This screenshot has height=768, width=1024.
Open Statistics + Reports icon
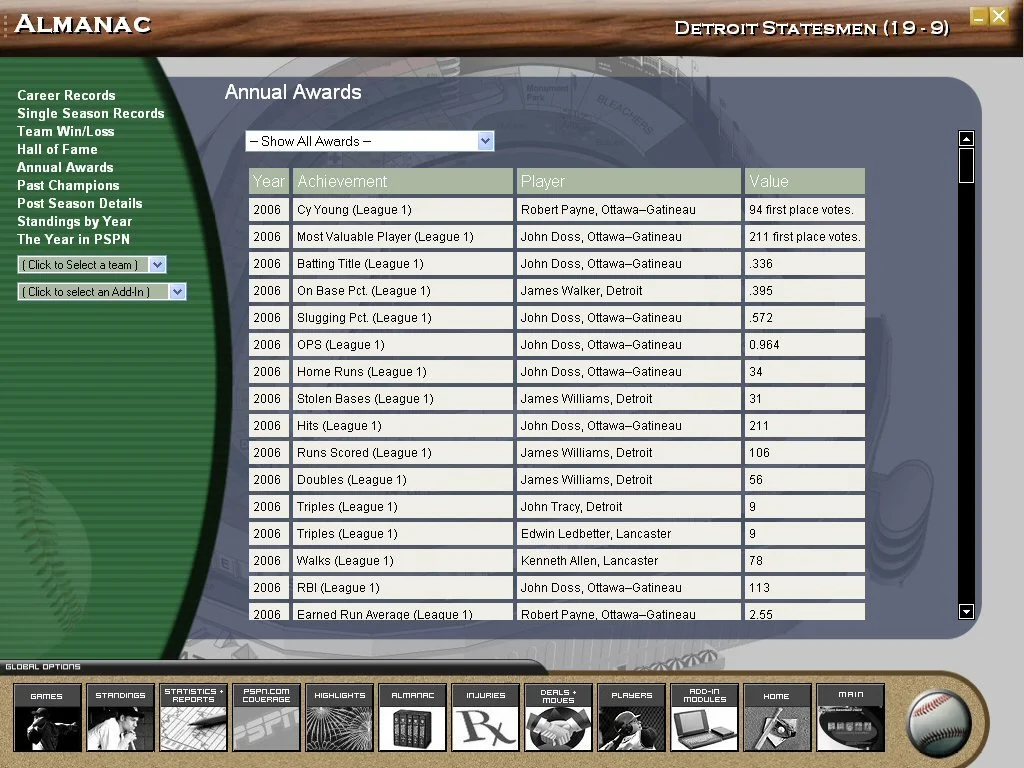193,718
